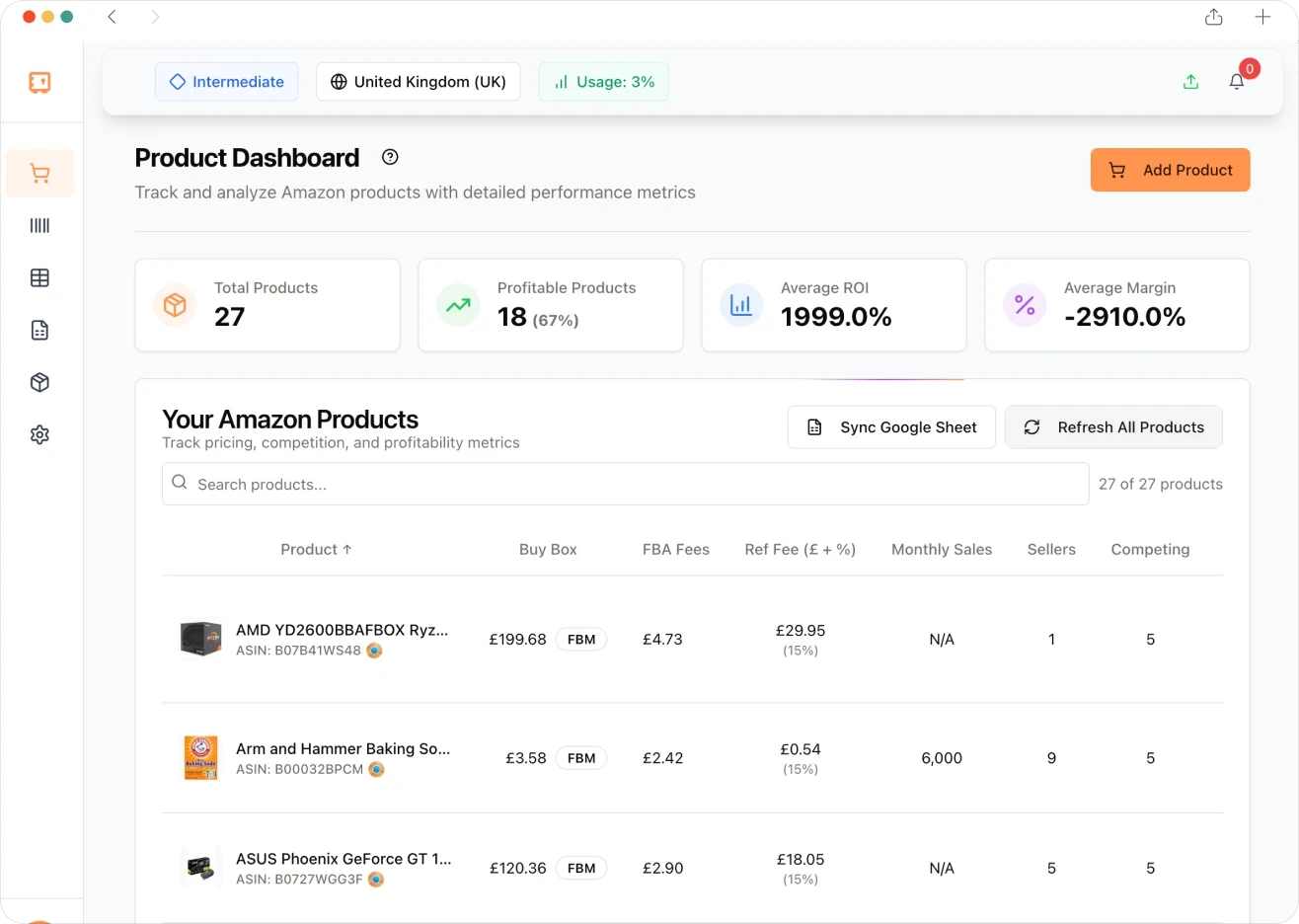Screen dimensions: 1299x924
Task: Click the orange app logo in sidebar
Action: pos(39,82)
